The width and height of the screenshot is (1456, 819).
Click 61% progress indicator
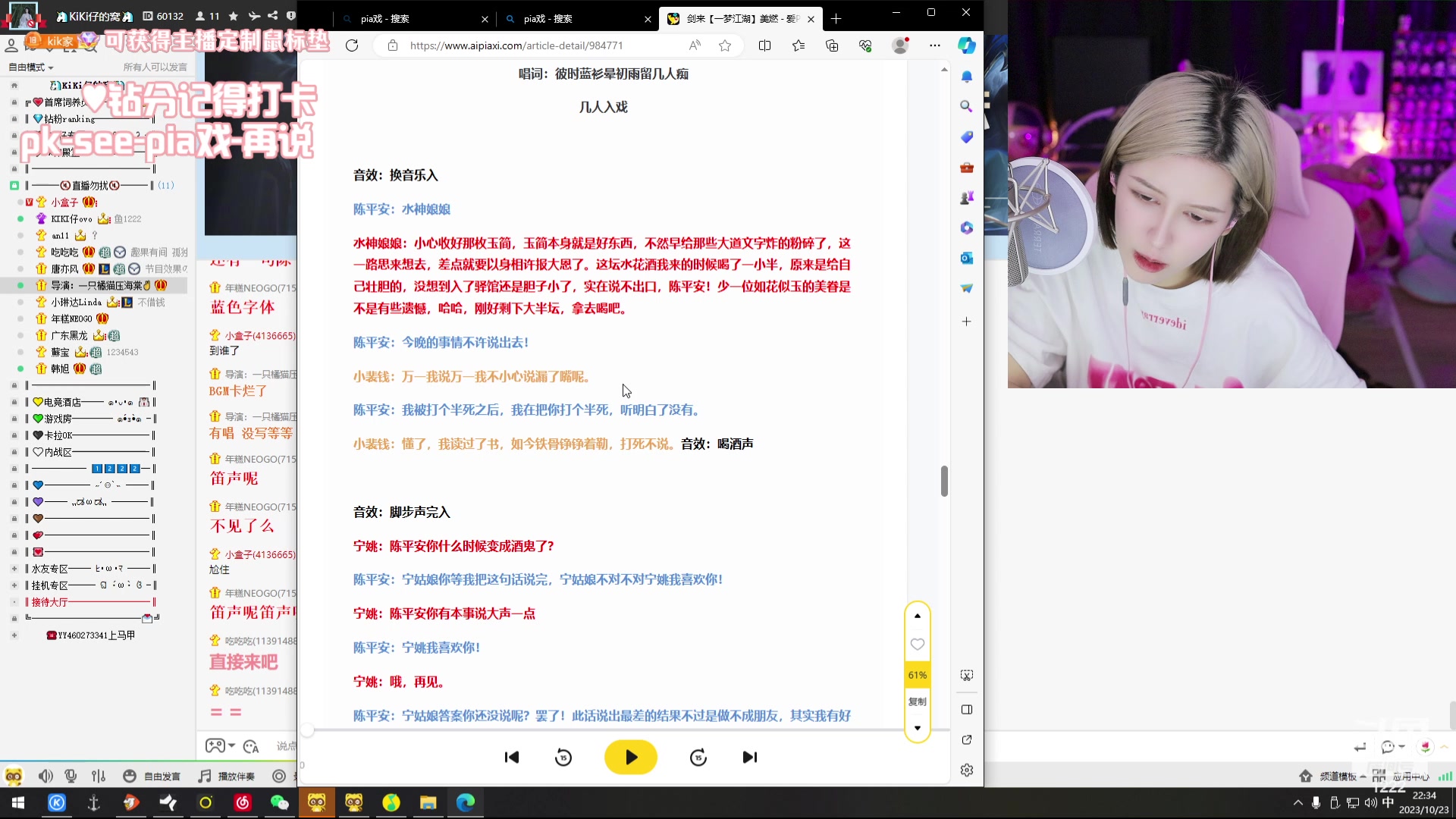click(917, 675)
